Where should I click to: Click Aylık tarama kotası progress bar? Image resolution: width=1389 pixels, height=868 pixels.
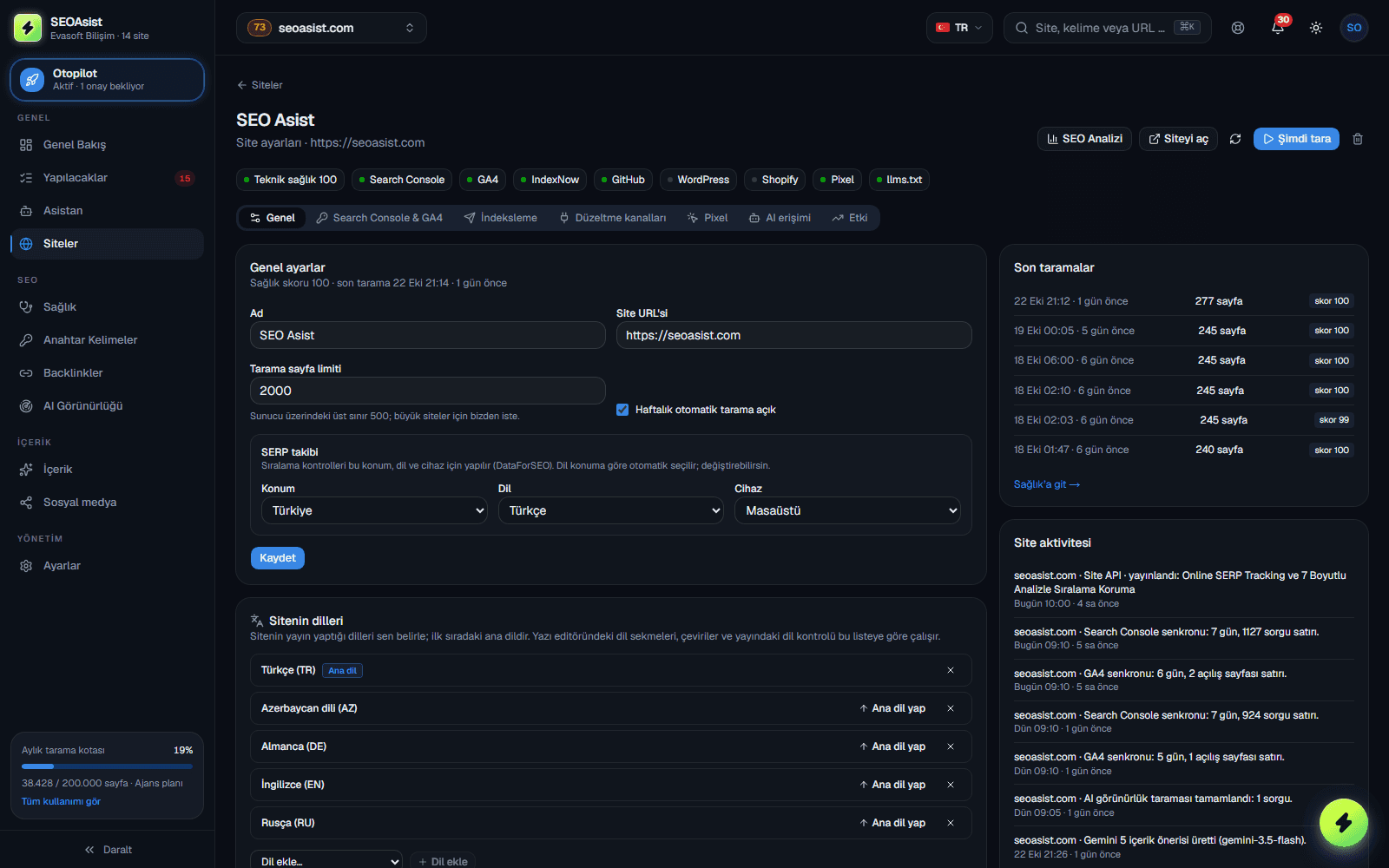click(x=108, y=766)
